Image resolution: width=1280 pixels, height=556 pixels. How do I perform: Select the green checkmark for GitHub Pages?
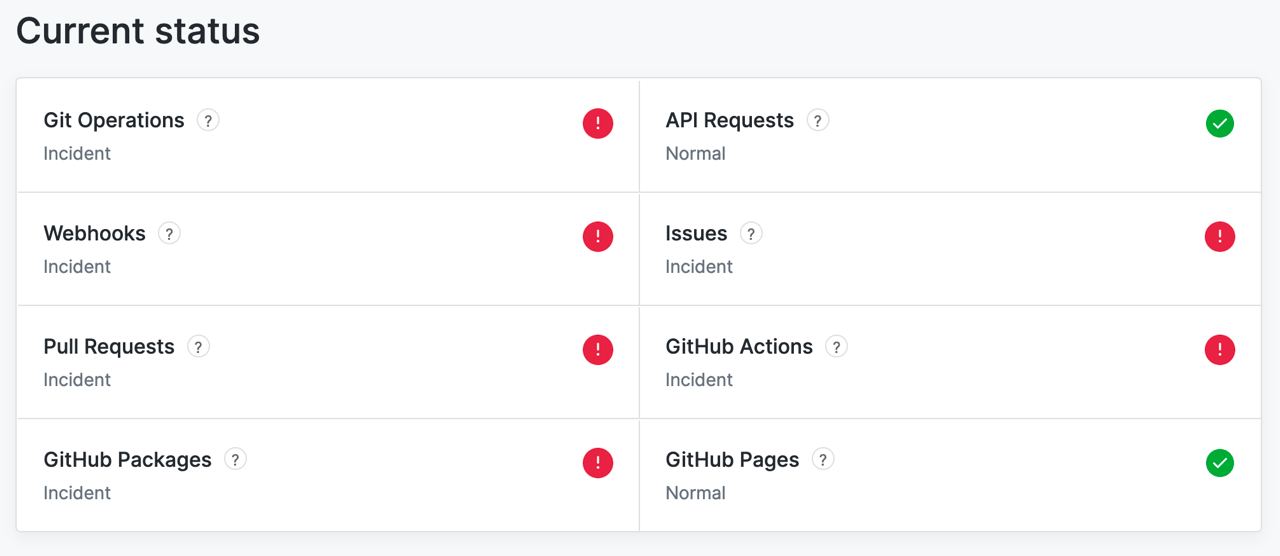[1220, 463]
